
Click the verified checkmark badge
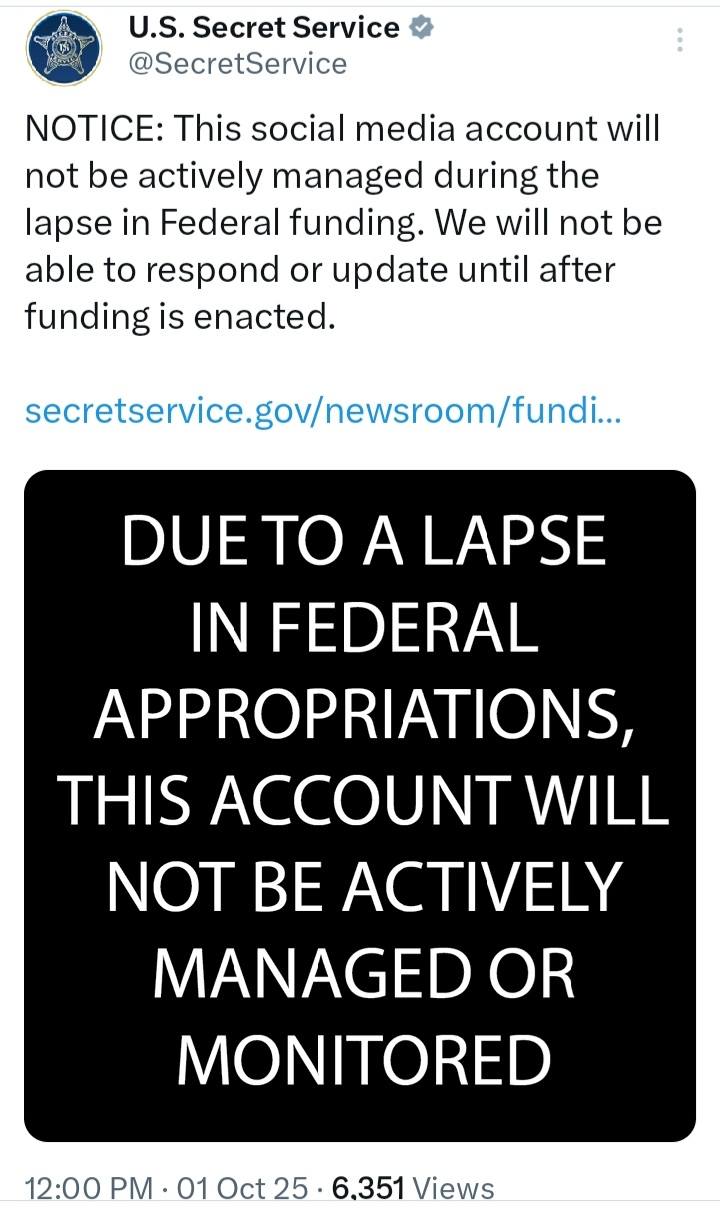point(423,28)
